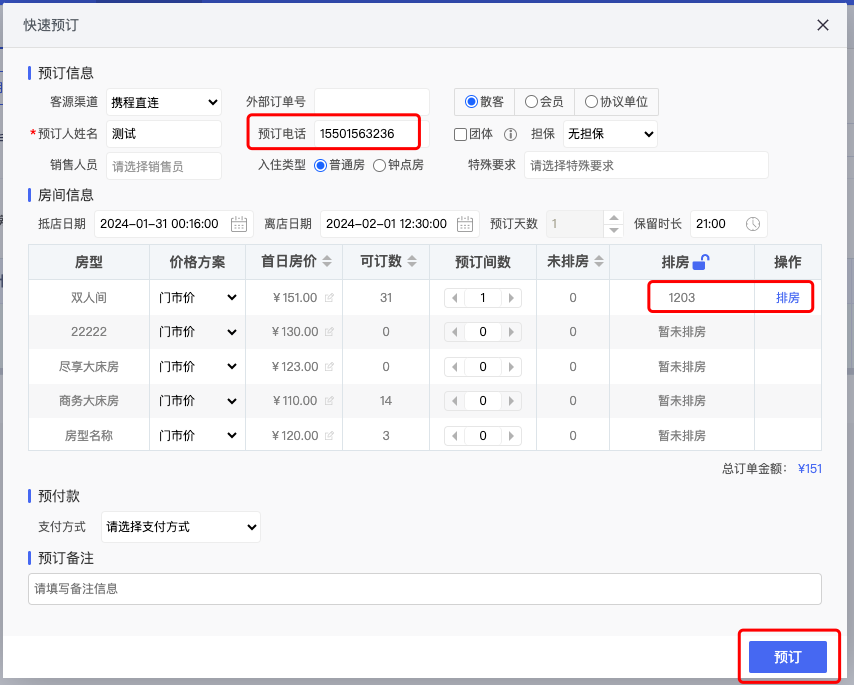Increase room count for 22222
The height and width of the screenshot is (685, 854).
point(511,332)
